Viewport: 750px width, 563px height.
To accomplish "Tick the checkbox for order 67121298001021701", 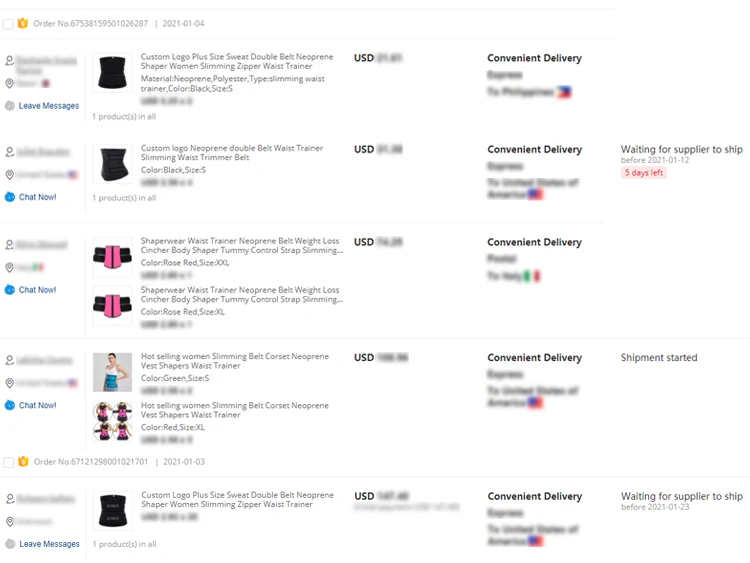I will click(x=8, y=462).
